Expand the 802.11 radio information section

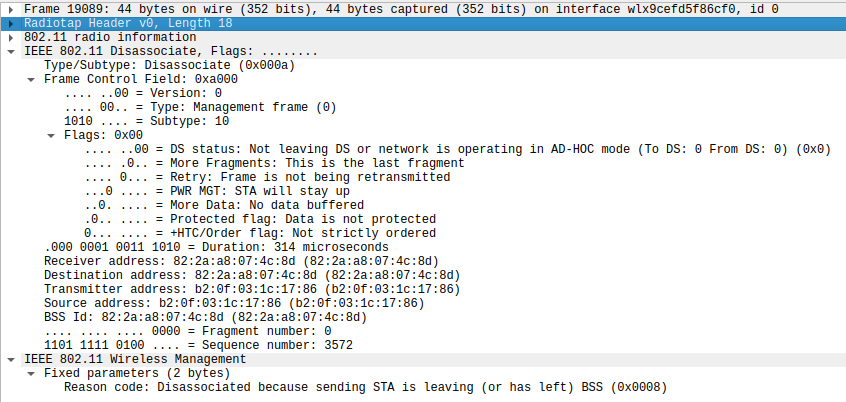click(x=11, y=37)
